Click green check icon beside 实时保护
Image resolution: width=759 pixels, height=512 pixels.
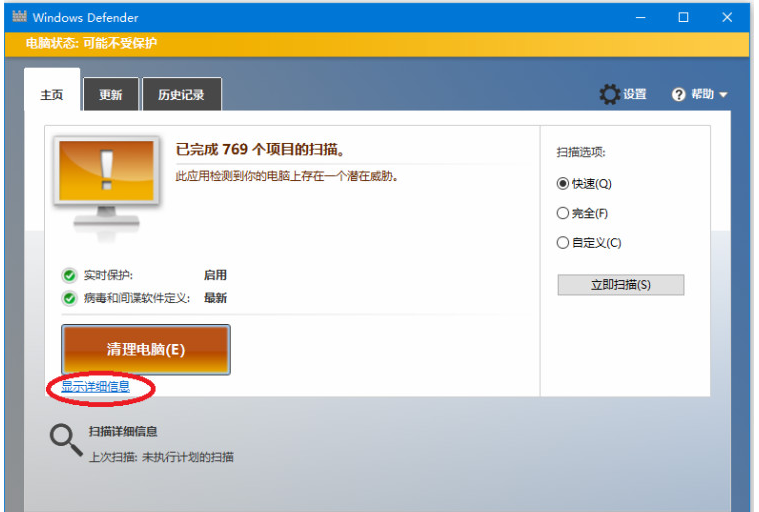(x=69, y=275)
